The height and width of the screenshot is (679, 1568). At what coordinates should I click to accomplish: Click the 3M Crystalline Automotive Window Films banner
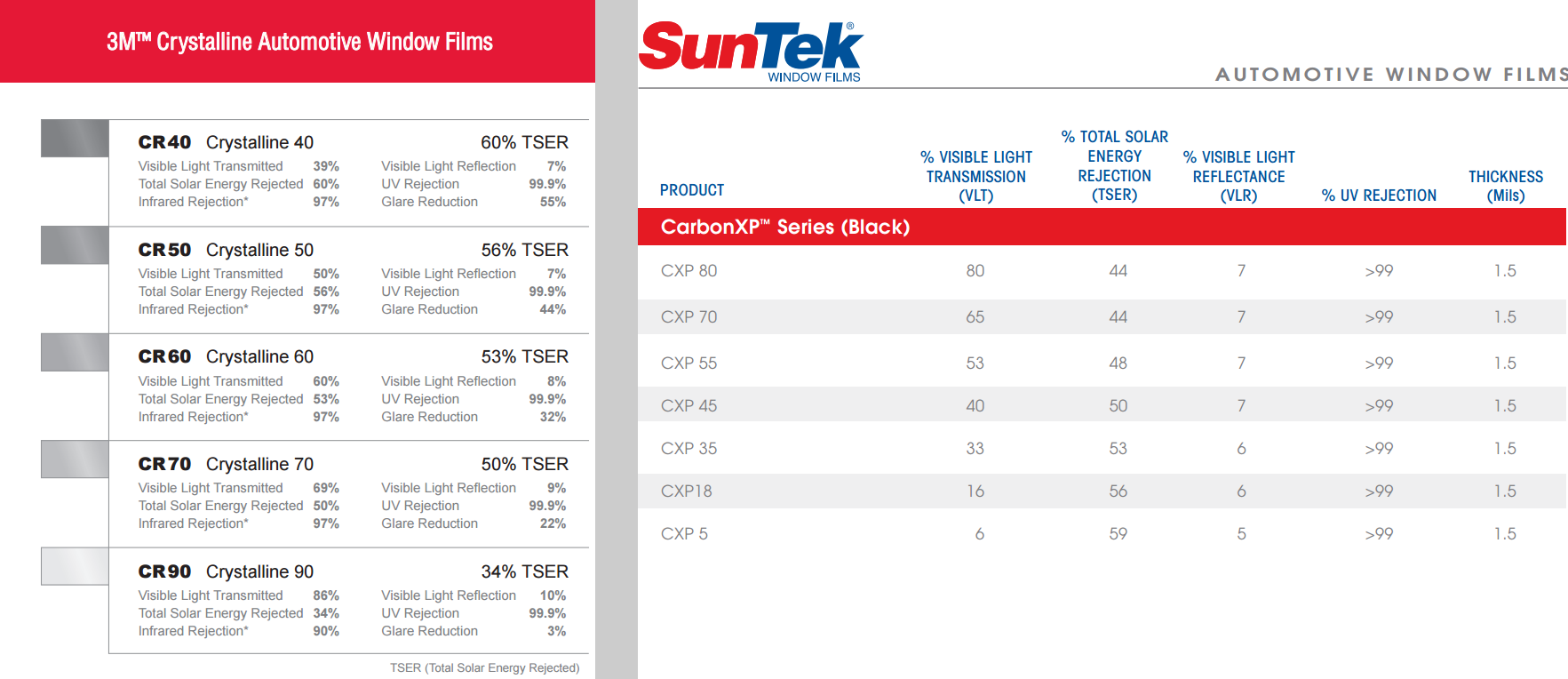click(x=298, y=41)
